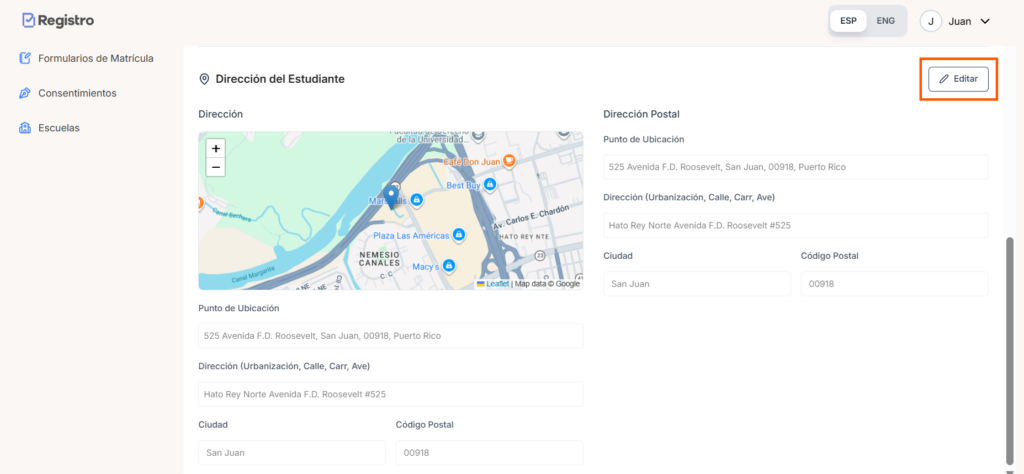Click the Registro logo icon

[28, 20]
